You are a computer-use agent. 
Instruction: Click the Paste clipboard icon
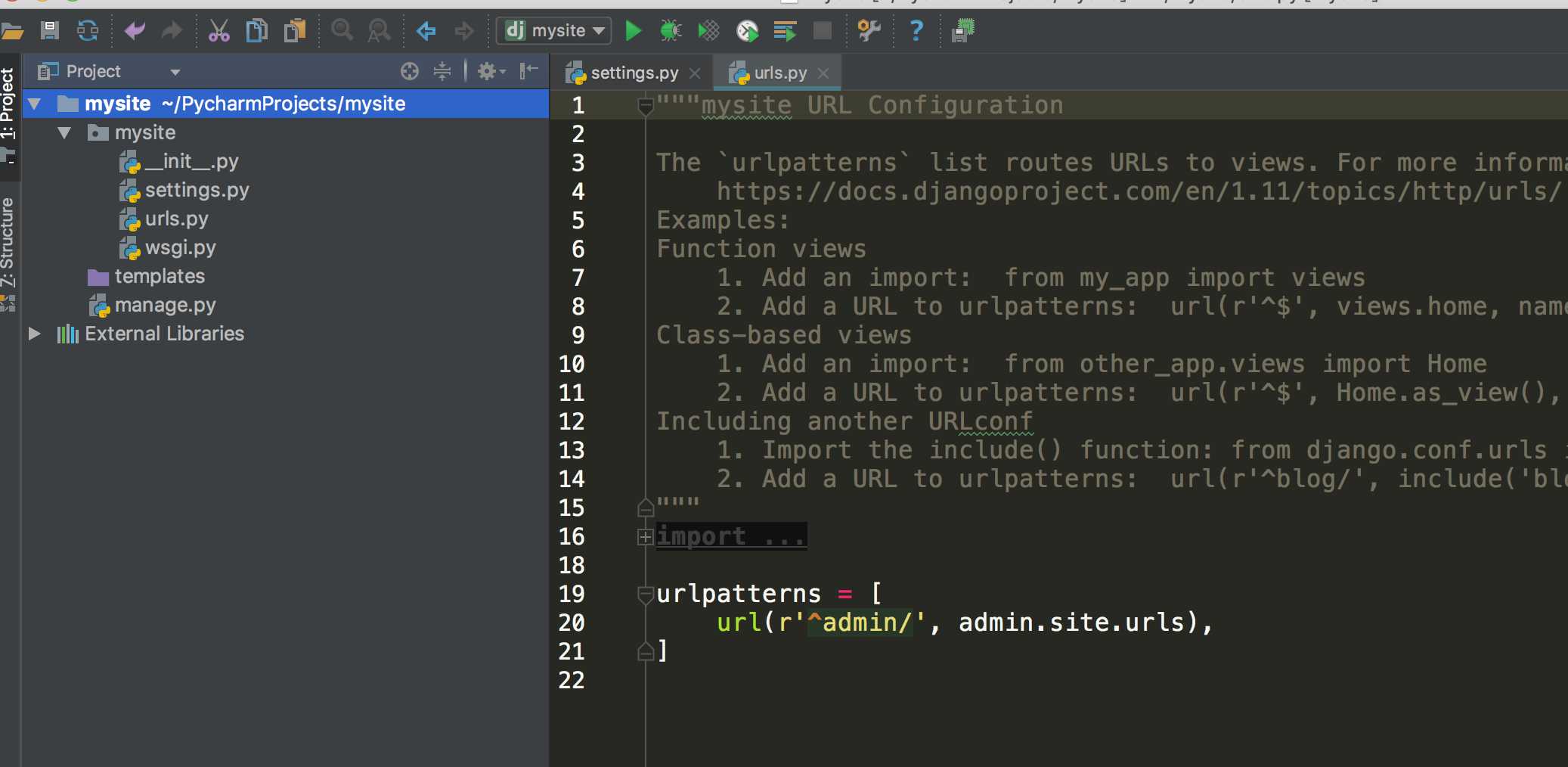click(x=295, y=31)
